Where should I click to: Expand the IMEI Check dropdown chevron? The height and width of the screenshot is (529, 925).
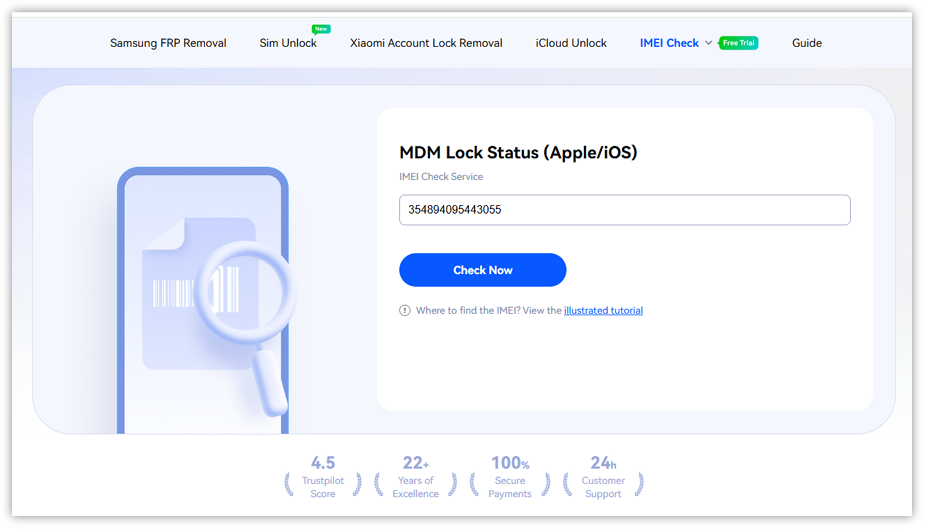[x=708, y=43]
